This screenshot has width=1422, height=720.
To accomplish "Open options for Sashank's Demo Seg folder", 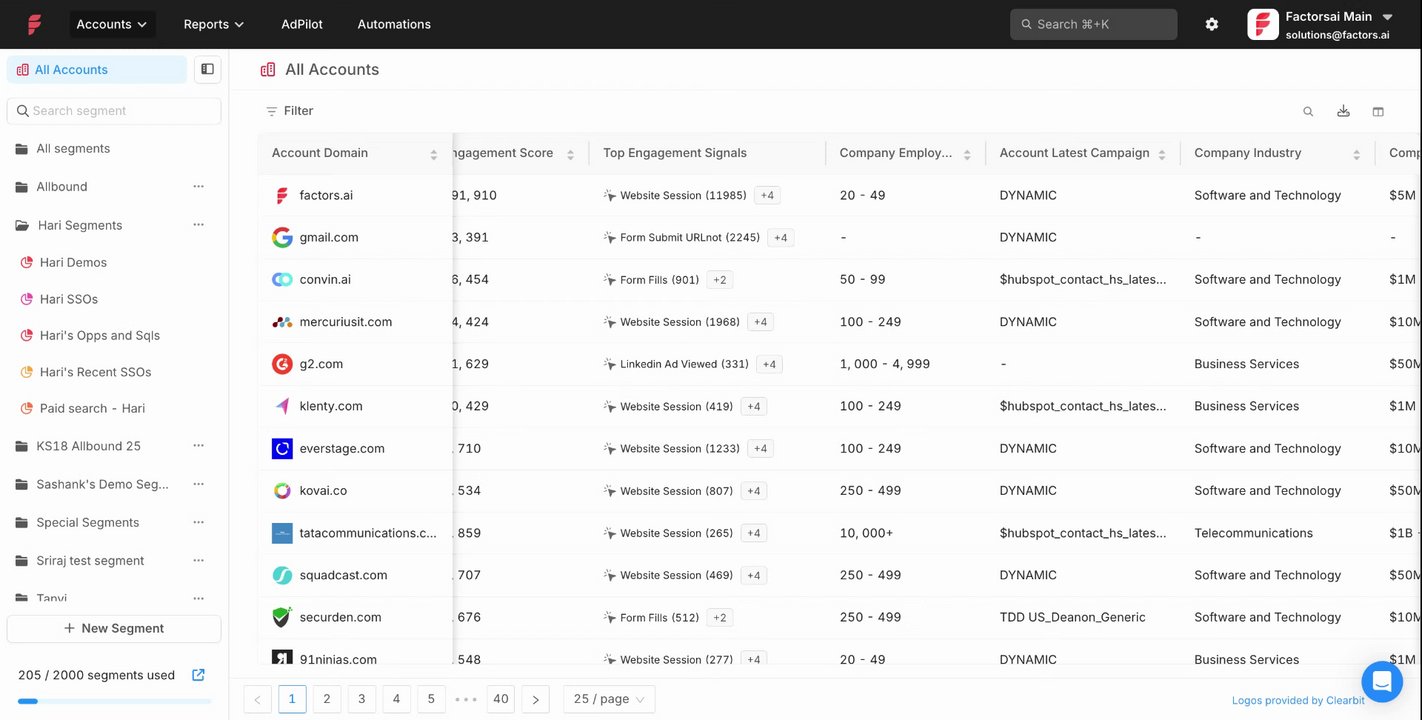I will [x=198, y=484].
